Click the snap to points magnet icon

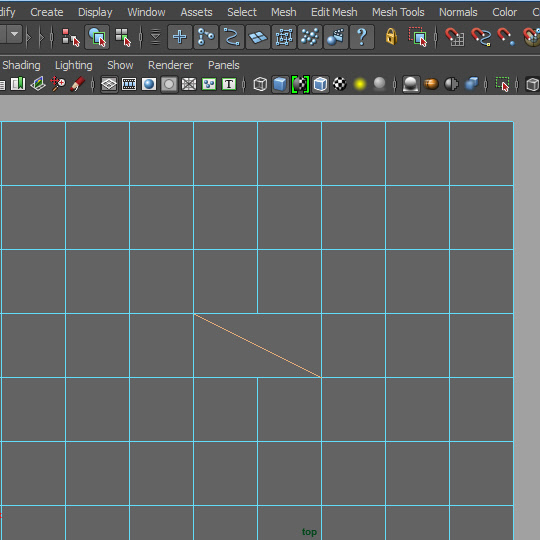click(506, 37)
